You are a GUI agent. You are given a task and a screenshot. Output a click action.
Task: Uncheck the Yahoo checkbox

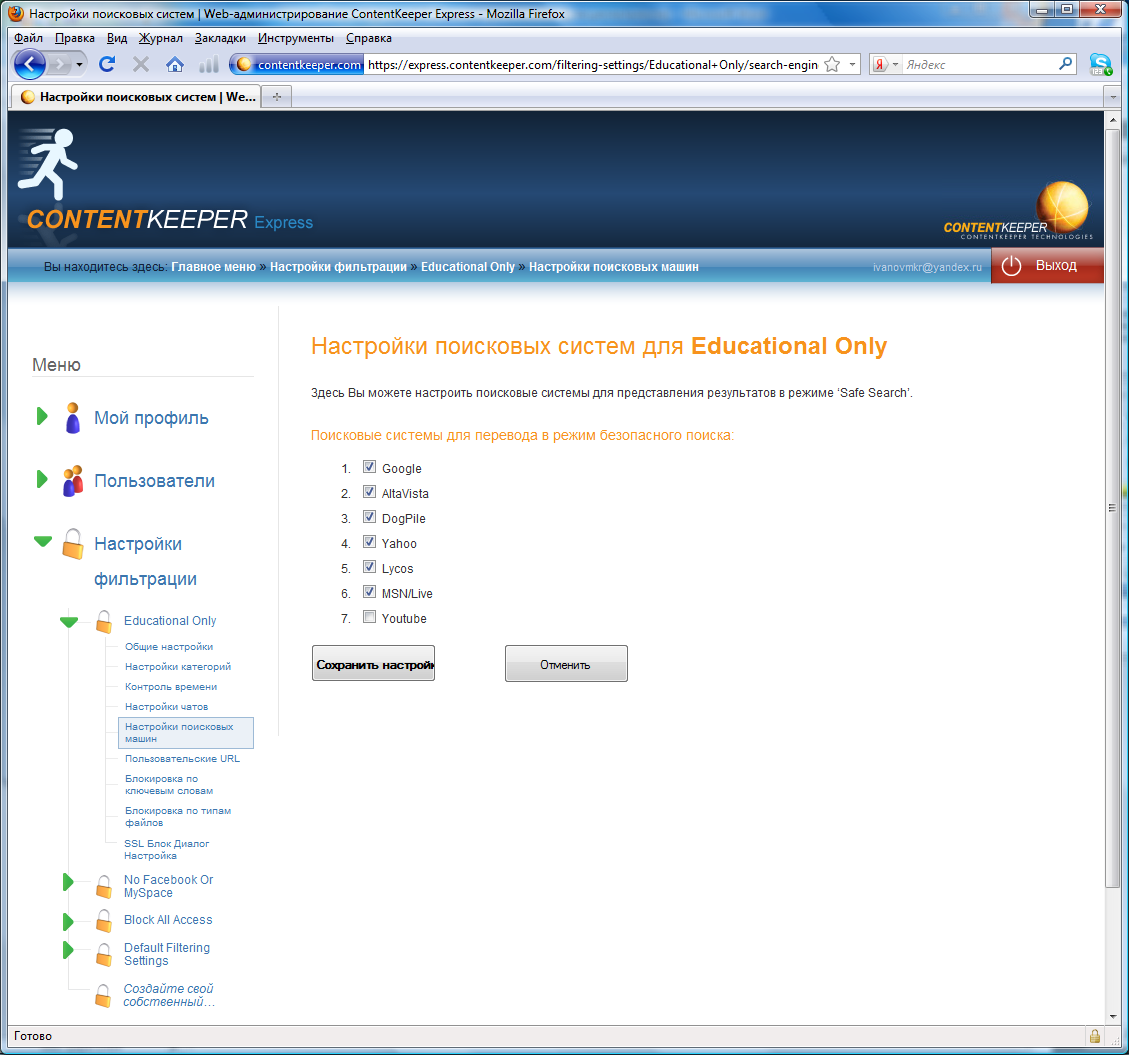(x=369, y=542)
